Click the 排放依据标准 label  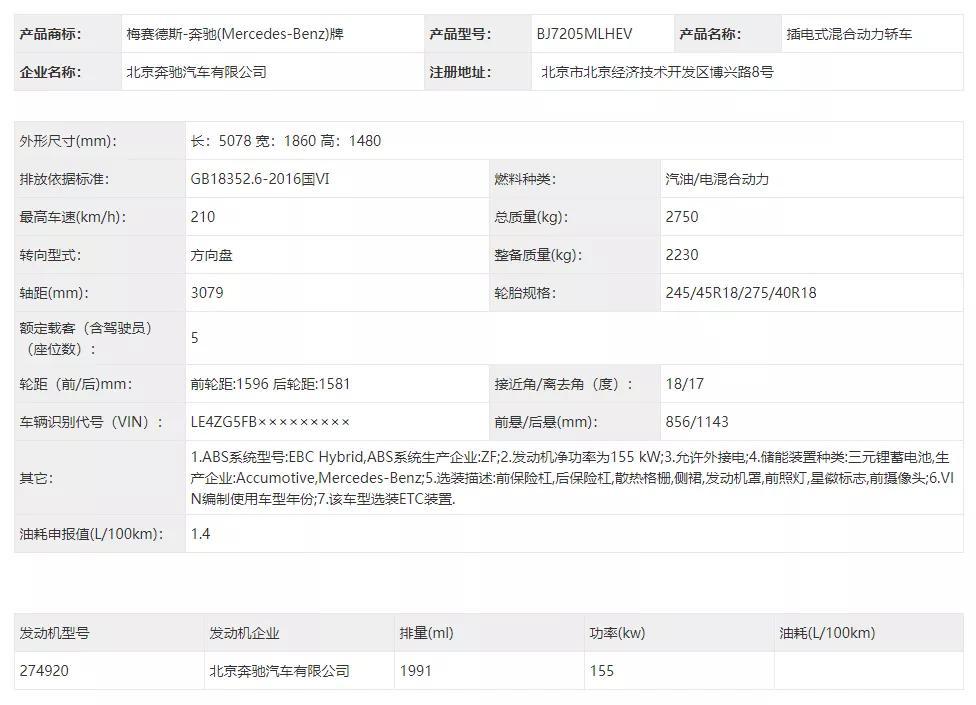tap(64, 179)
